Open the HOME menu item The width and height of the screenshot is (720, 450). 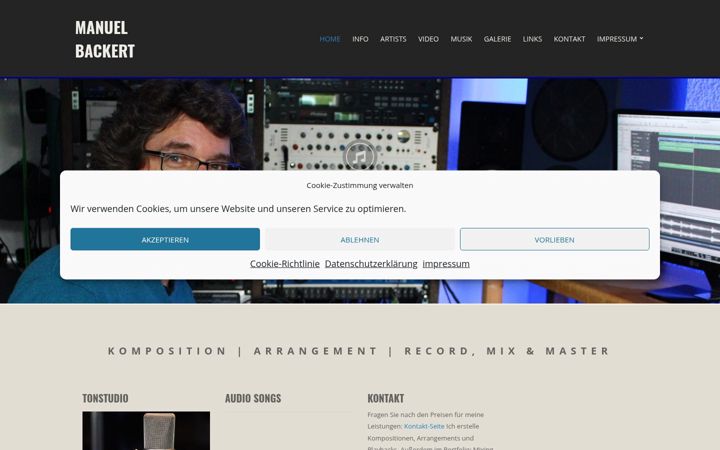point(330,39)
